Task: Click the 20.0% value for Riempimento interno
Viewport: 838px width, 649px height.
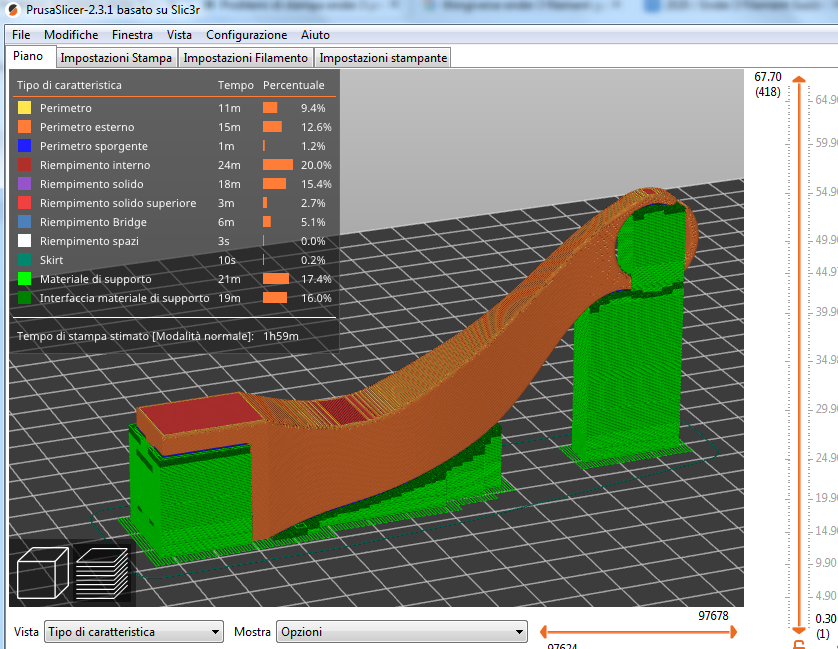Action: pos(316,165)
